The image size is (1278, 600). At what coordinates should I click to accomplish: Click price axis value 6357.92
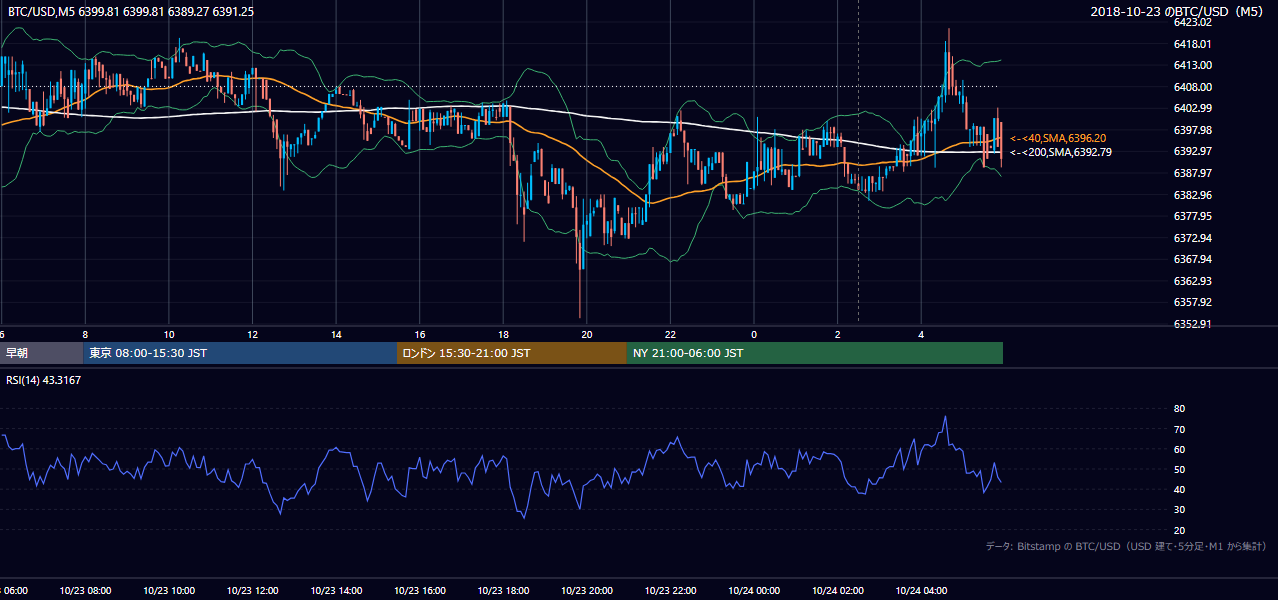[x=1193, y=302]
